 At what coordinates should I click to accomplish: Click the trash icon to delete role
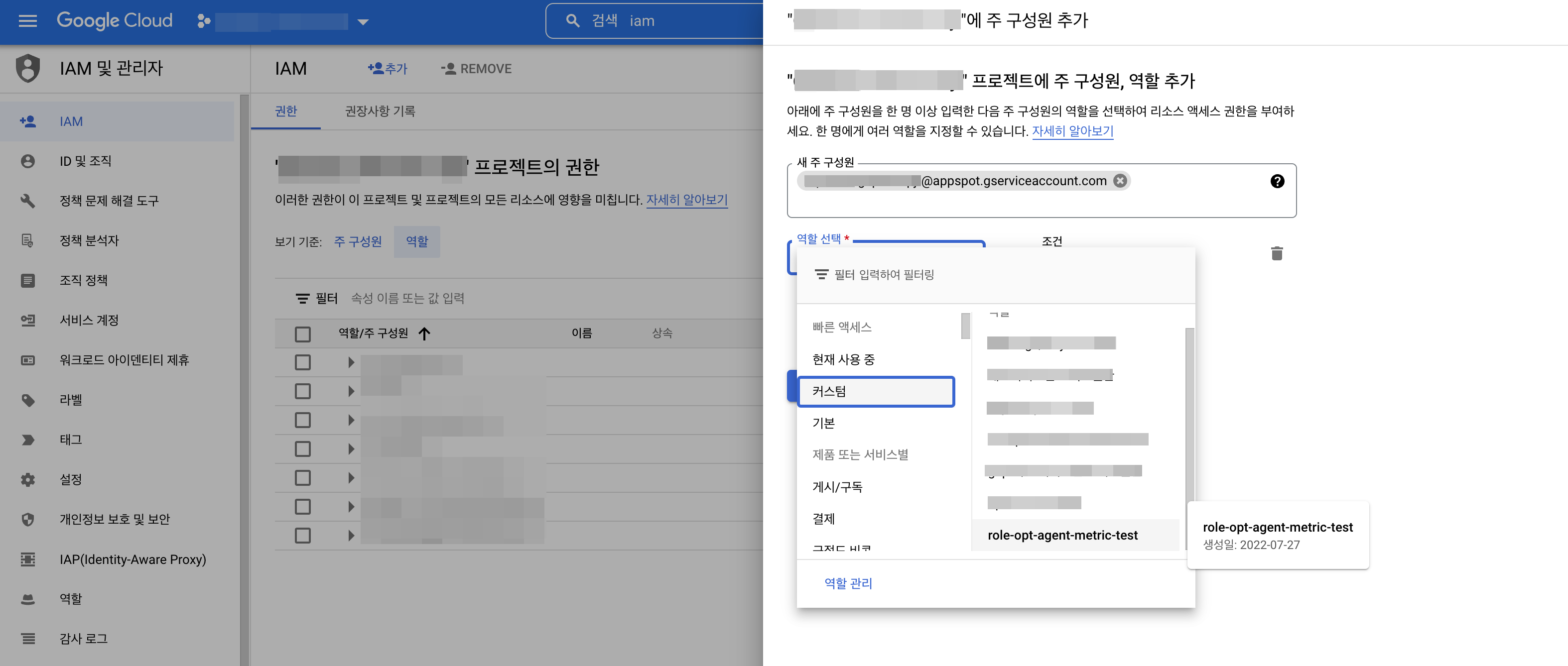[x=1277, y=254]
